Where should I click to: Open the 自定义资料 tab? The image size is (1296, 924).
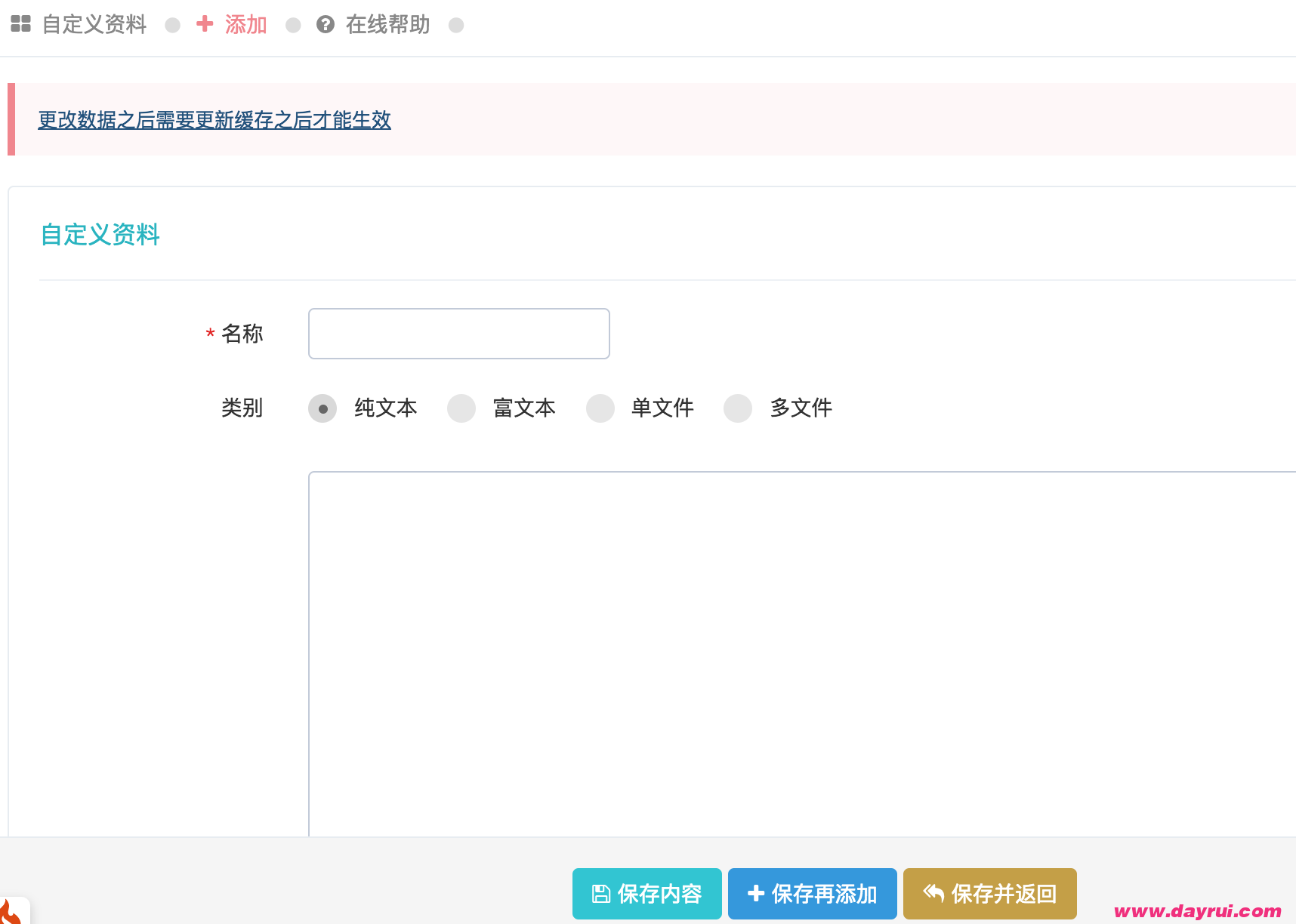[94, 25]
